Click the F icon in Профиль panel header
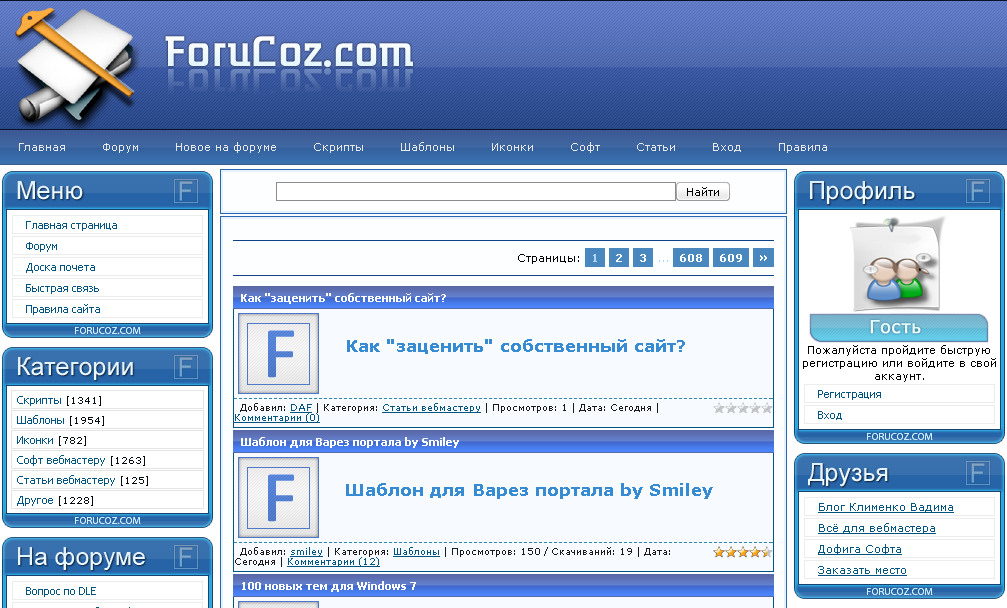Viewport: 1007px width, 608px height. pos(977,191)
